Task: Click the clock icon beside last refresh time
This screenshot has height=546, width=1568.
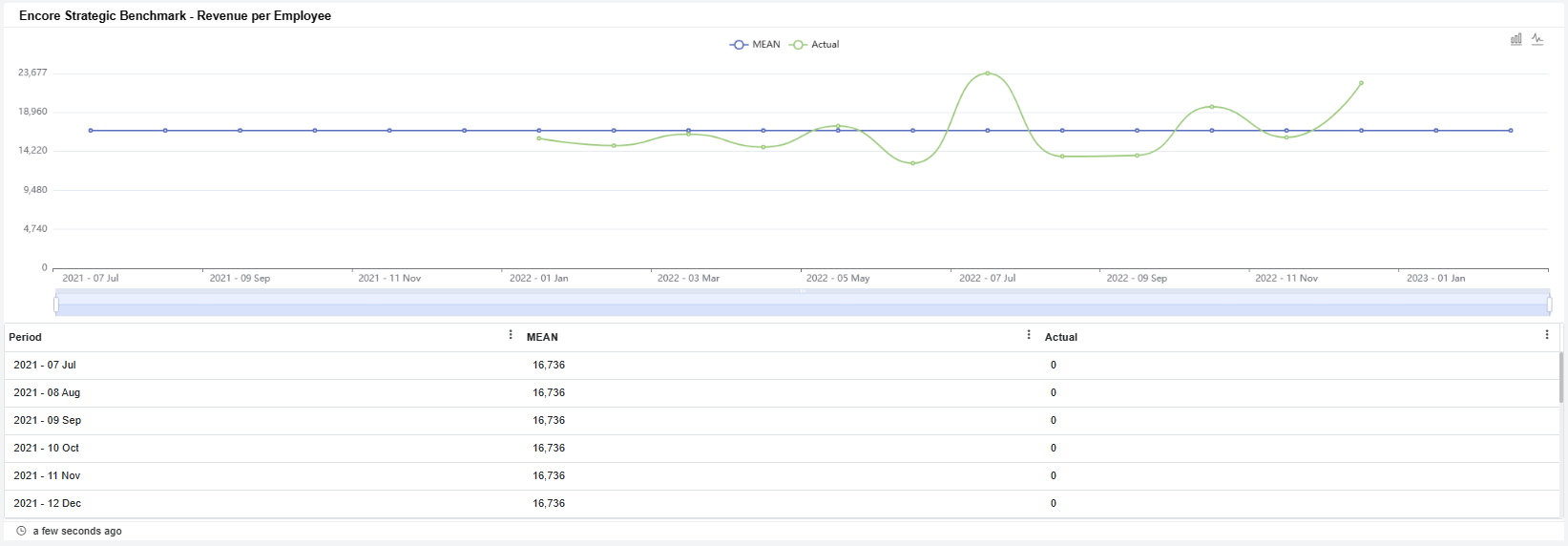Action: 21,531
